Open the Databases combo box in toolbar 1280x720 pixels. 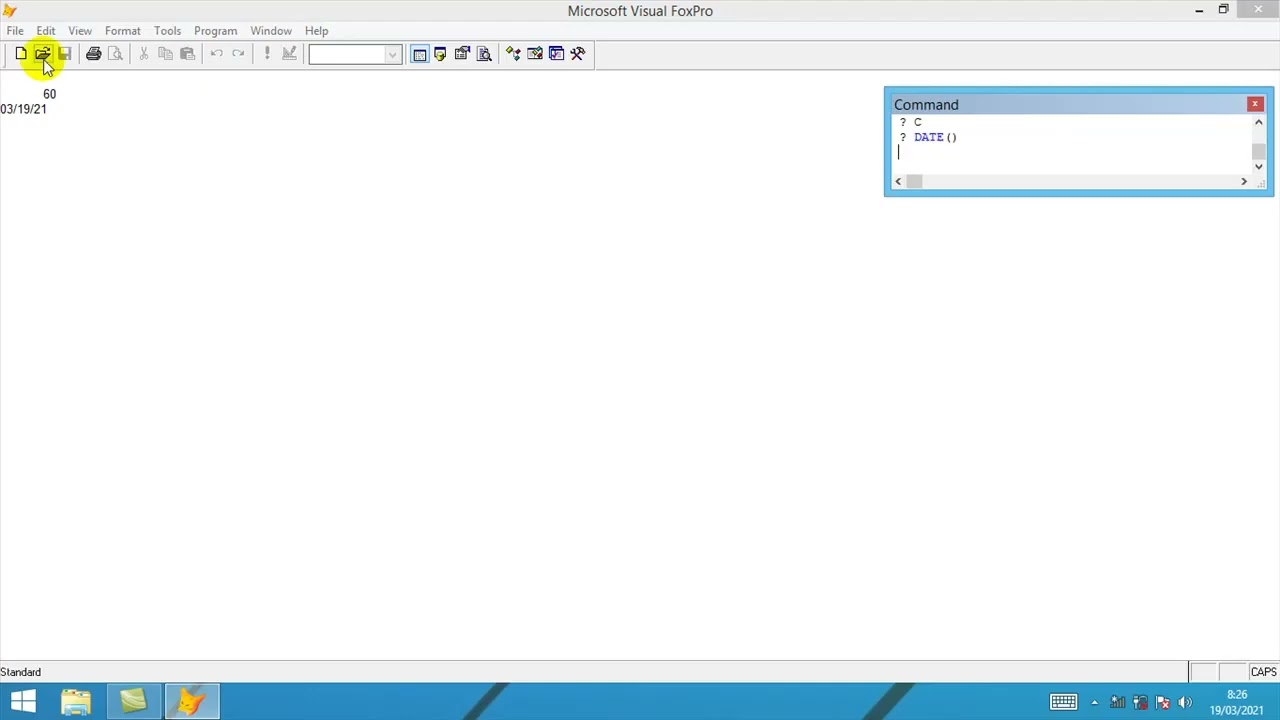[355, 54]
